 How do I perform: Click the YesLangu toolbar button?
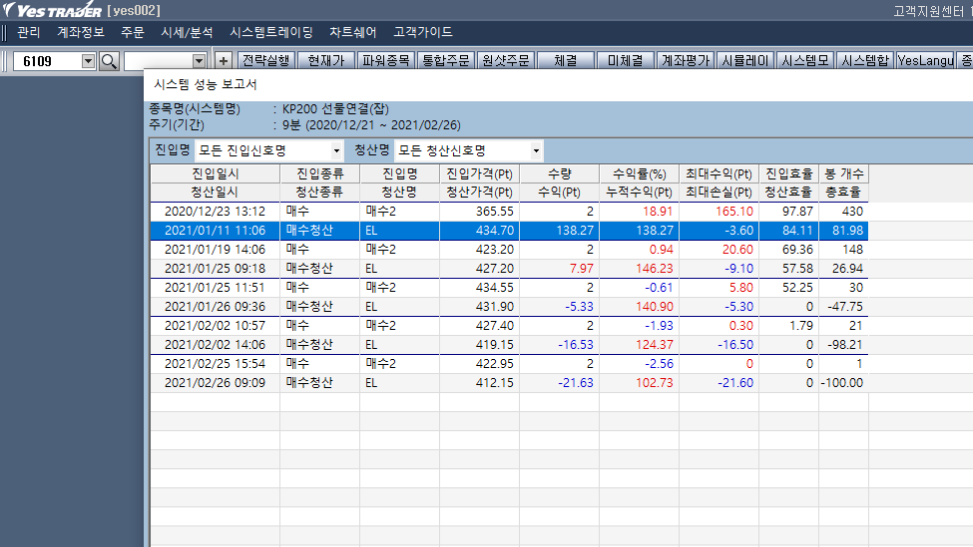pos(926,61)
